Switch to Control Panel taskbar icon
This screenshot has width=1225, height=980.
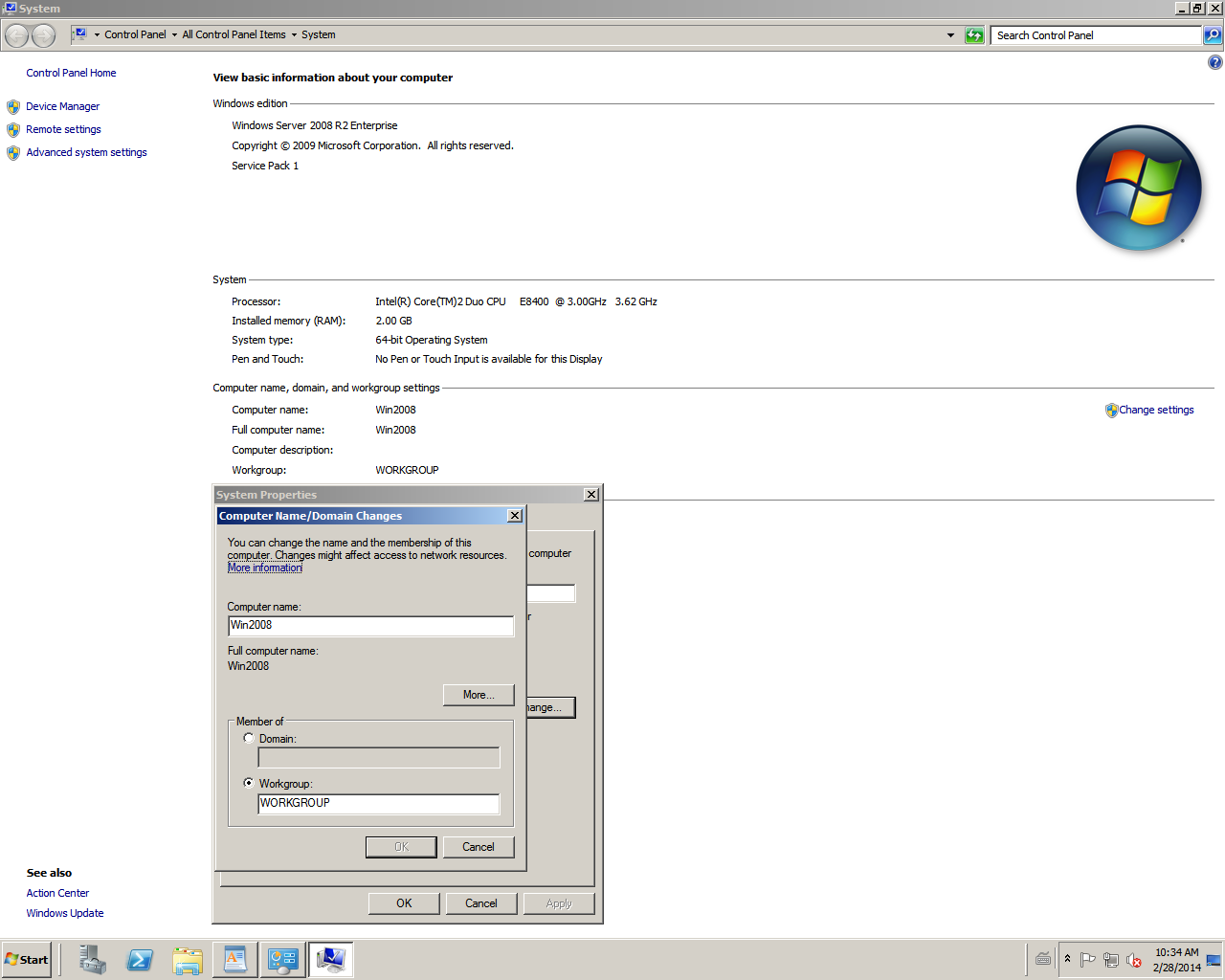(x=282, y=960)
